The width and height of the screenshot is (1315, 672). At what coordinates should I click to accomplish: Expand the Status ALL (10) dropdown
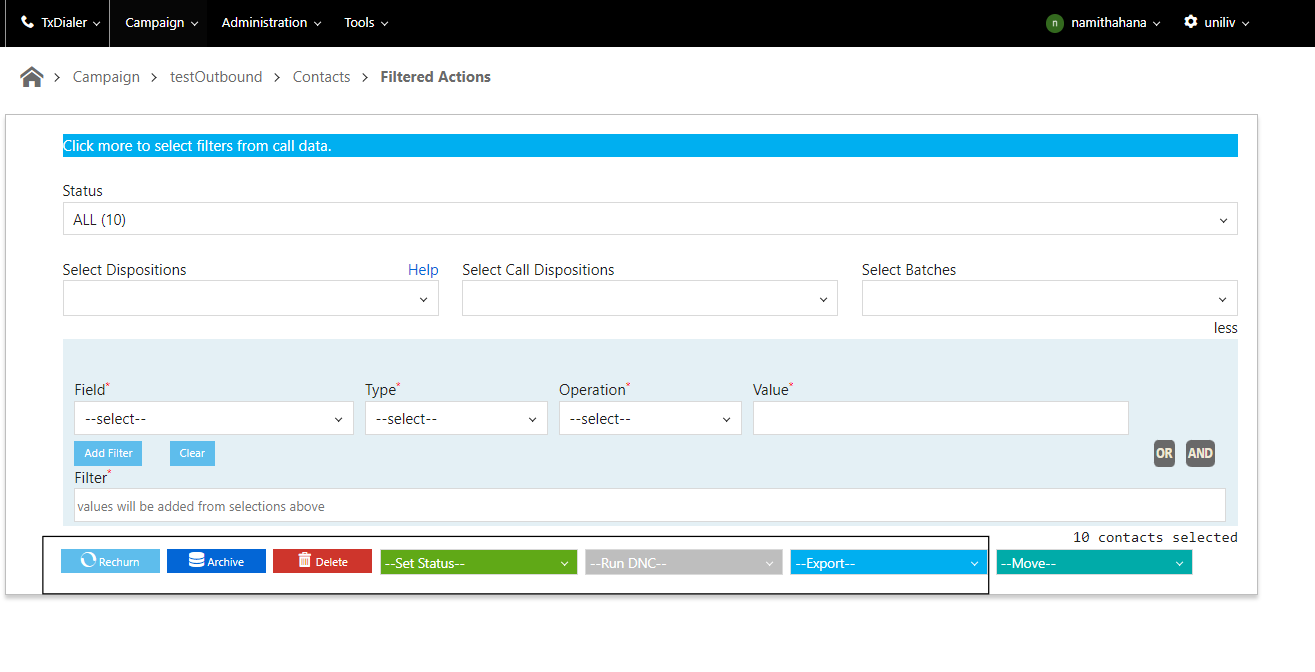click(x=649, y=219)
